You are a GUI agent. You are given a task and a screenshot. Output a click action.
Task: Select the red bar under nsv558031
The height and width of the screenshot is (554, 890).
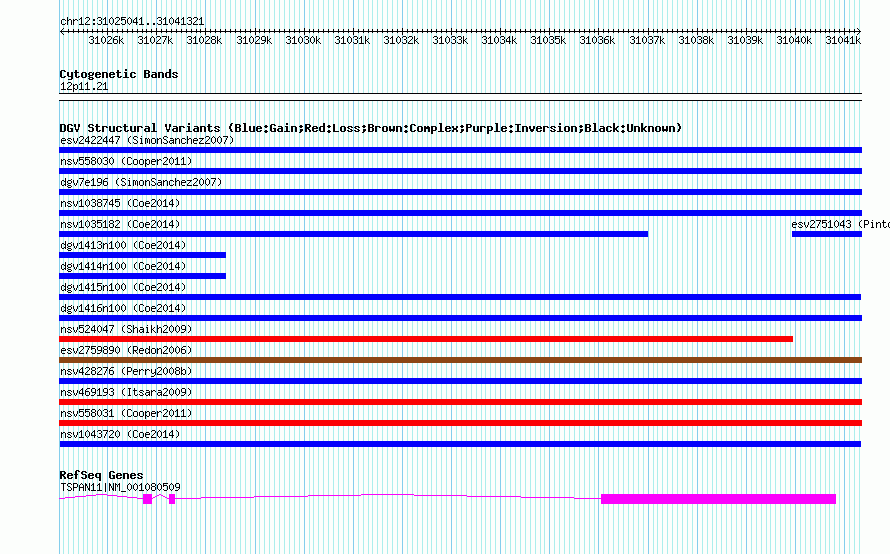coord(460,423)
